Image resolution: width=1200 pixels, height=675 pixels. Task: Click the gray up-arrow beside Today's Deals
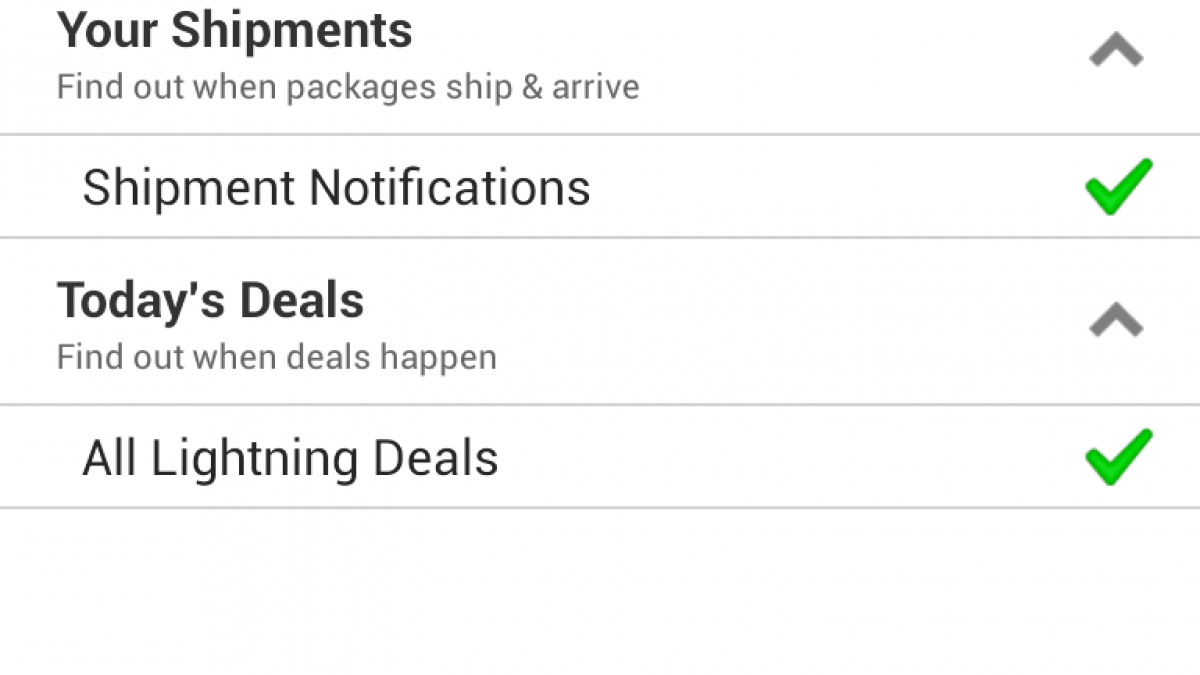tap(1116, 321)
